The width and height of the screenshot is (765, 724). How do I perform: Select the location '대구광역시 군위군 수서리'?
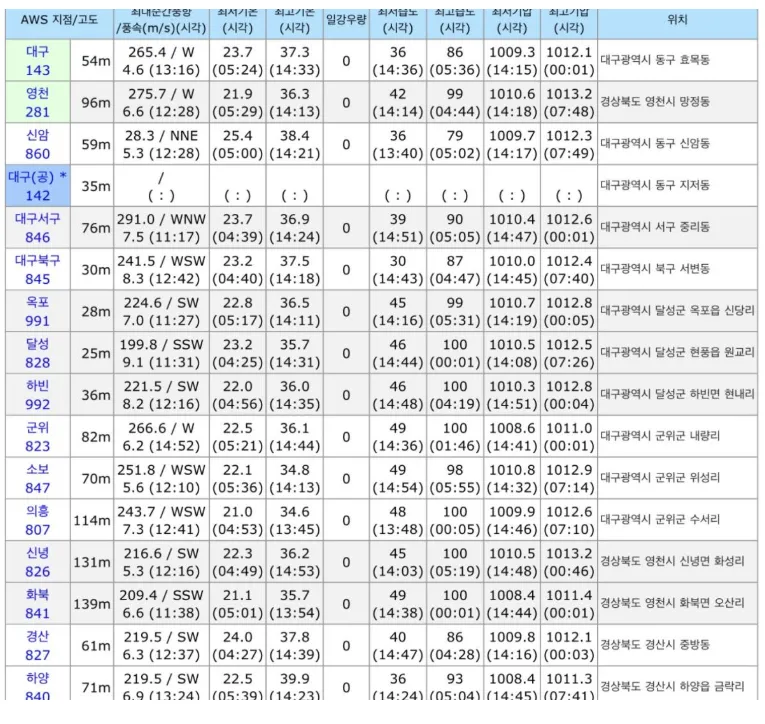pos(660,519)
